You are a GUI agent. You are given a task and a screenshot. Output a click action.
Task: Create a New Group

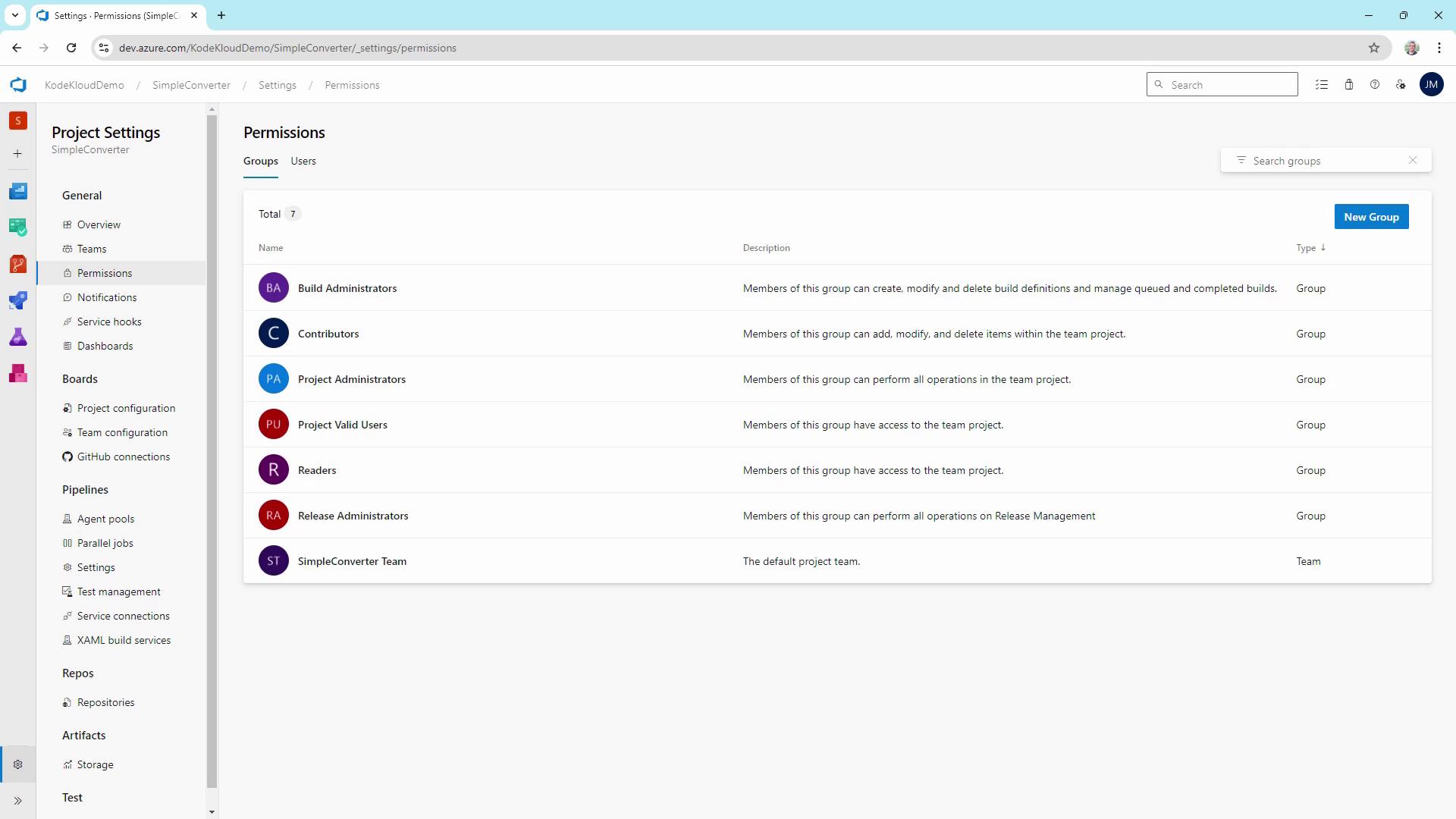(x=1371, y=217)
